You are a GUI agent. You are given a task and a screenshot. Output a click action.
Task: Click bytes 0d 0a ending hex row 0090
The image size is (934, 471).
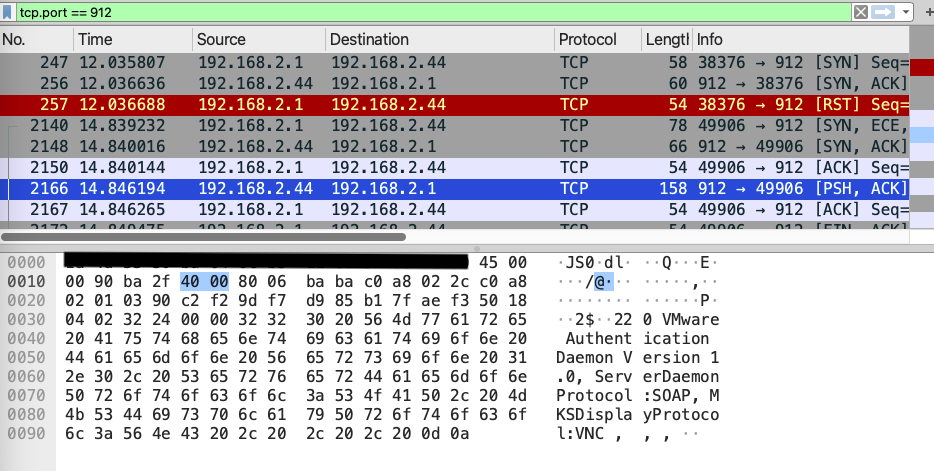[x=444, y=434]
